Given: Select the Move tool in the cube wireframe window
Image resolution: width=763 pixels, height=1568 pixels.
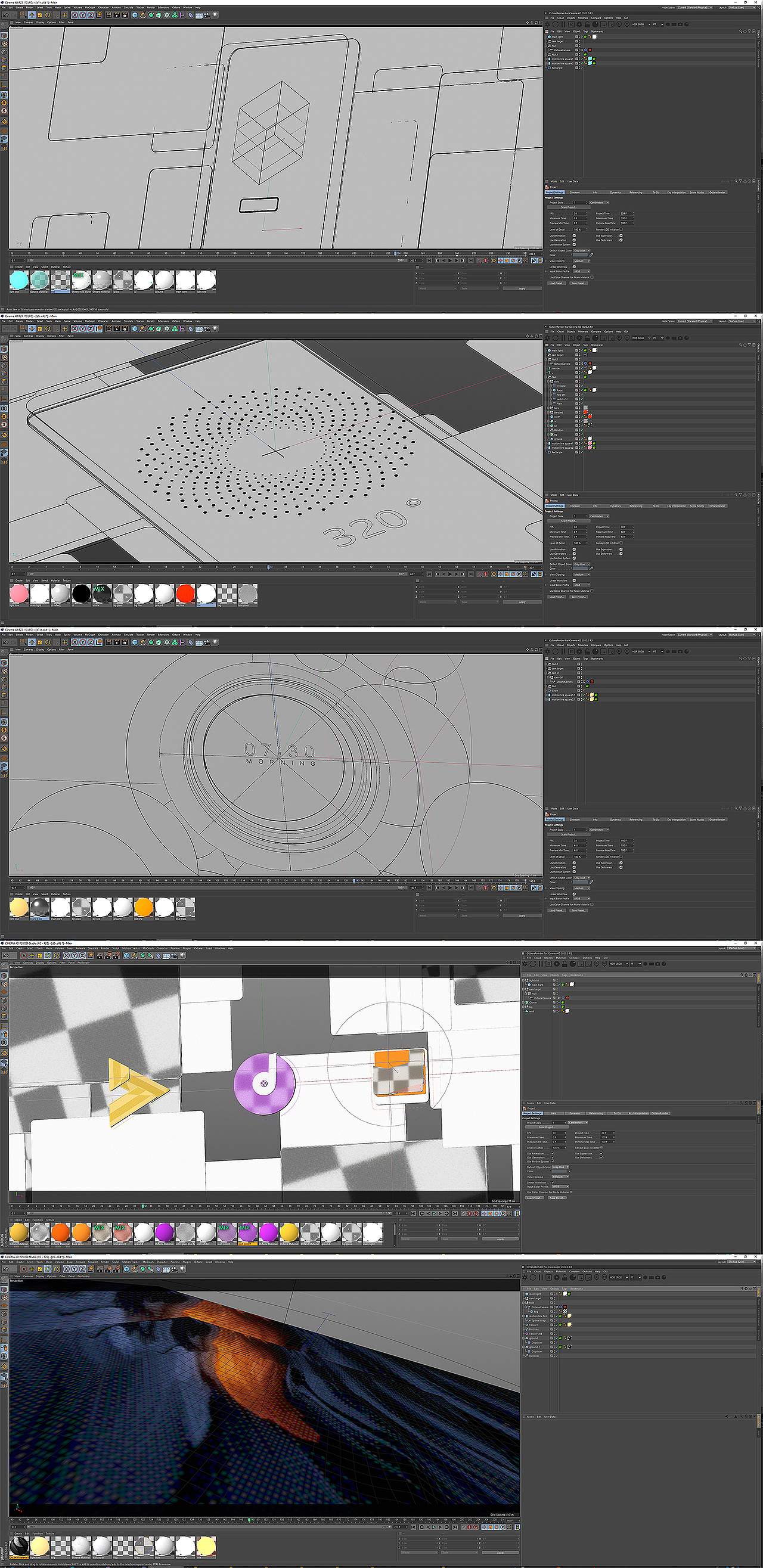Looking at the screenshot, I should [32, 15].
